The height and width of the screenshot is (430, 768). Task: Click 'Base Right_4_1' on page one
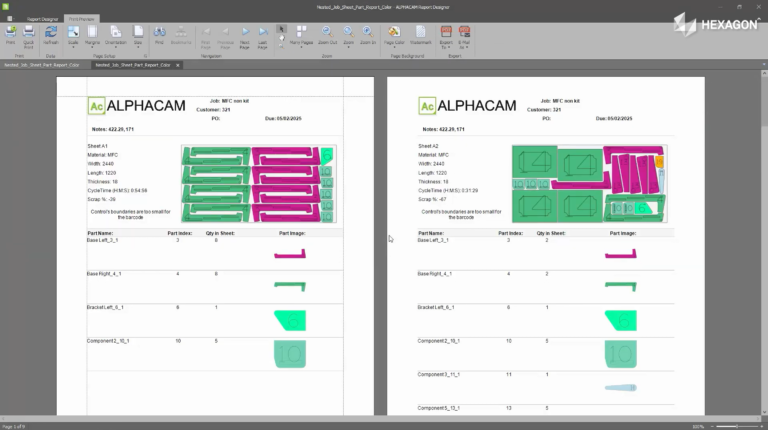[x=104, y=274]
